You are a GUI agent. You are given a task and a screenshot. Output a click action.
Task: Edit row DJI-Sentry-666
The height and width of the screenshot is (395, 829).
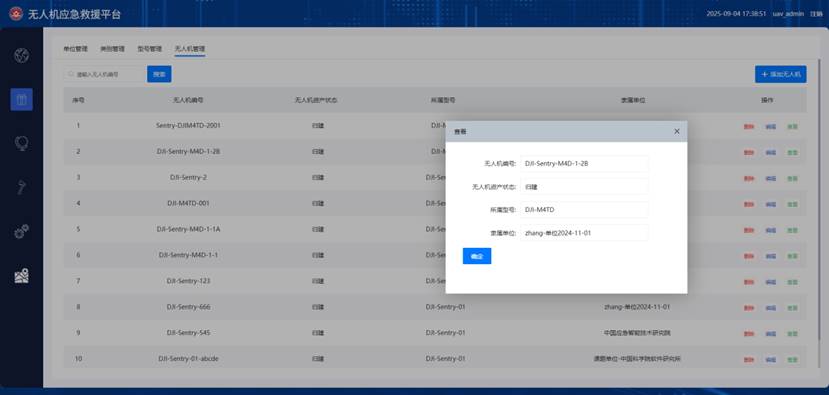771,308
